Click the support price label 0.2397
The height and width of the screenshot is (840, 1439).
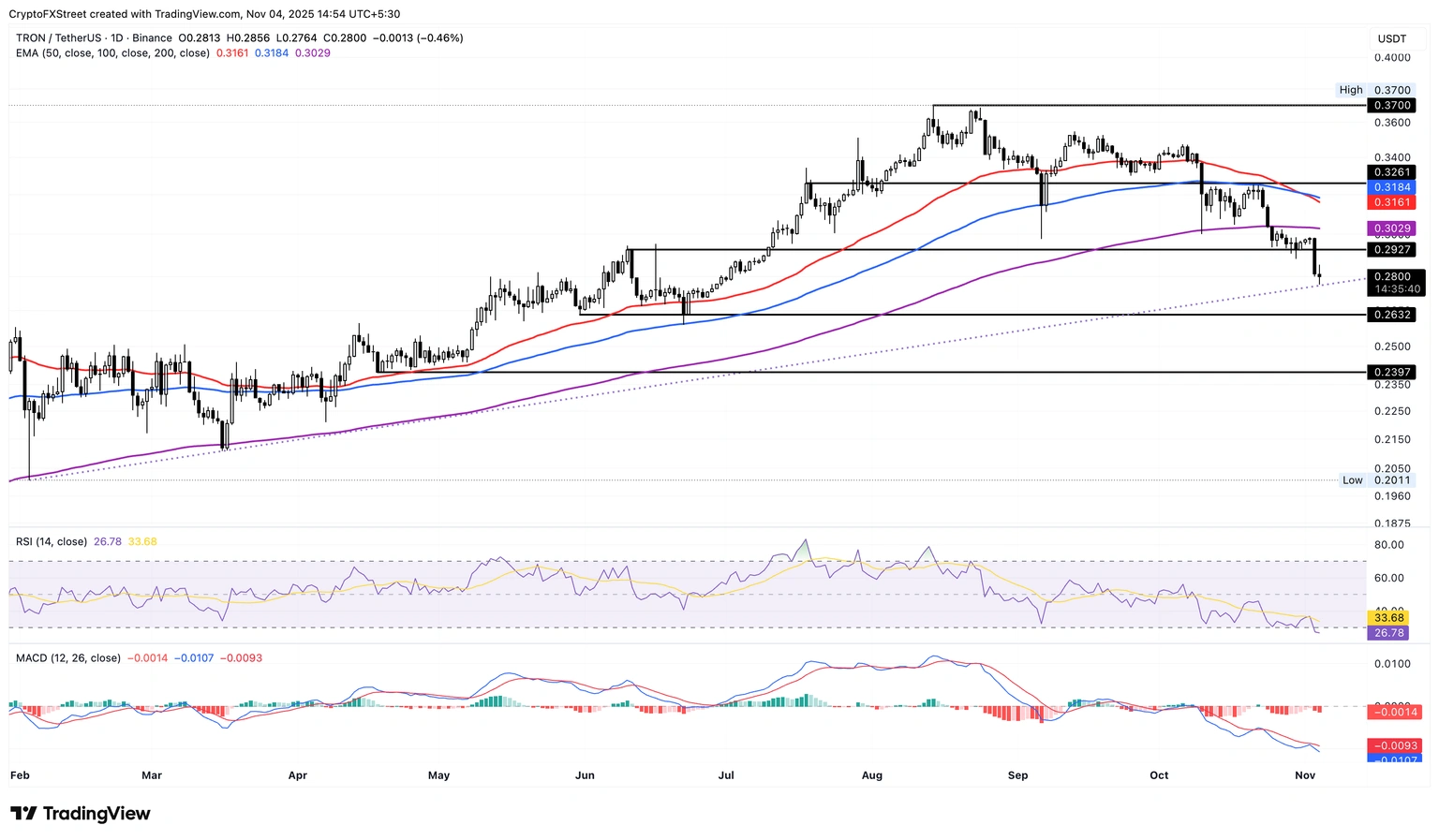tap(1391, 372)
